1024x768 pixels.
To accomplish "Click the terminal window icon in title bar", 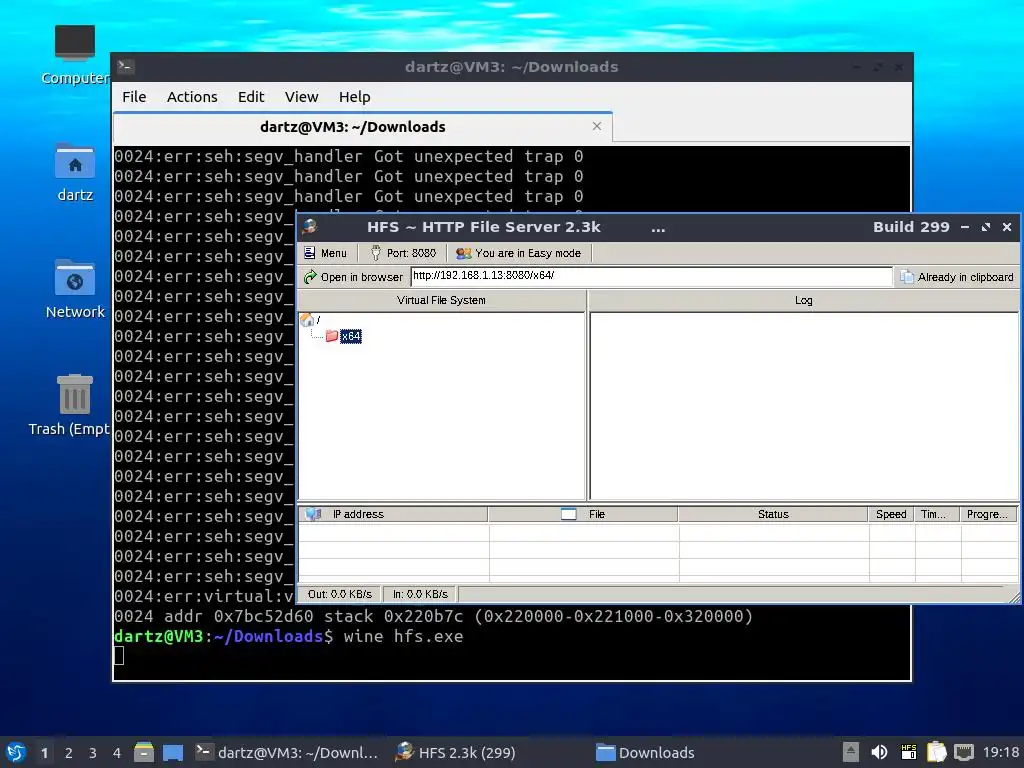I will [x=125, y=66].
